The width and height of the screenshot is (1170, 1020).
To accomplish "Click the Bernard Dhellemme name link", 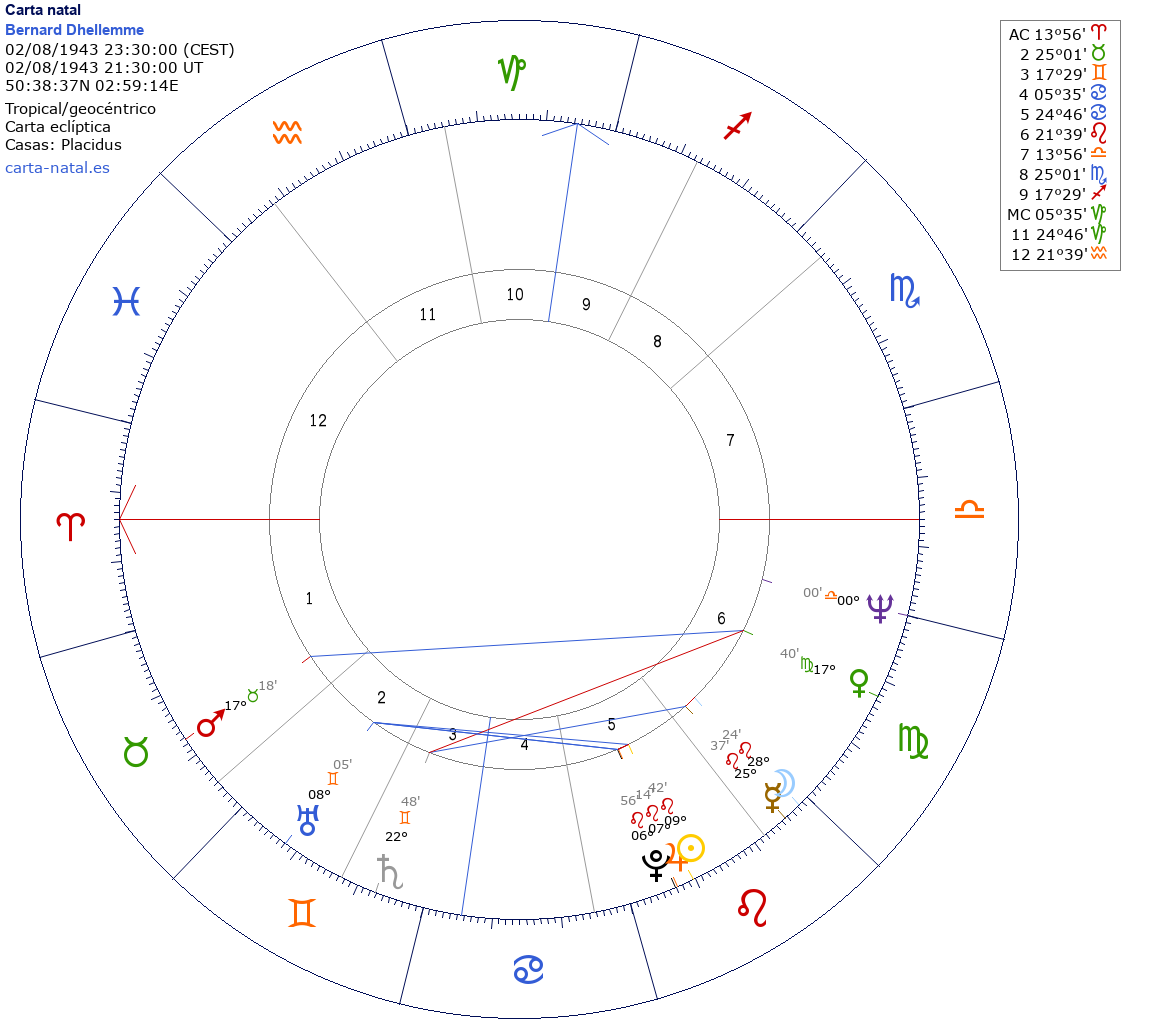I will (x=74, y=30).
